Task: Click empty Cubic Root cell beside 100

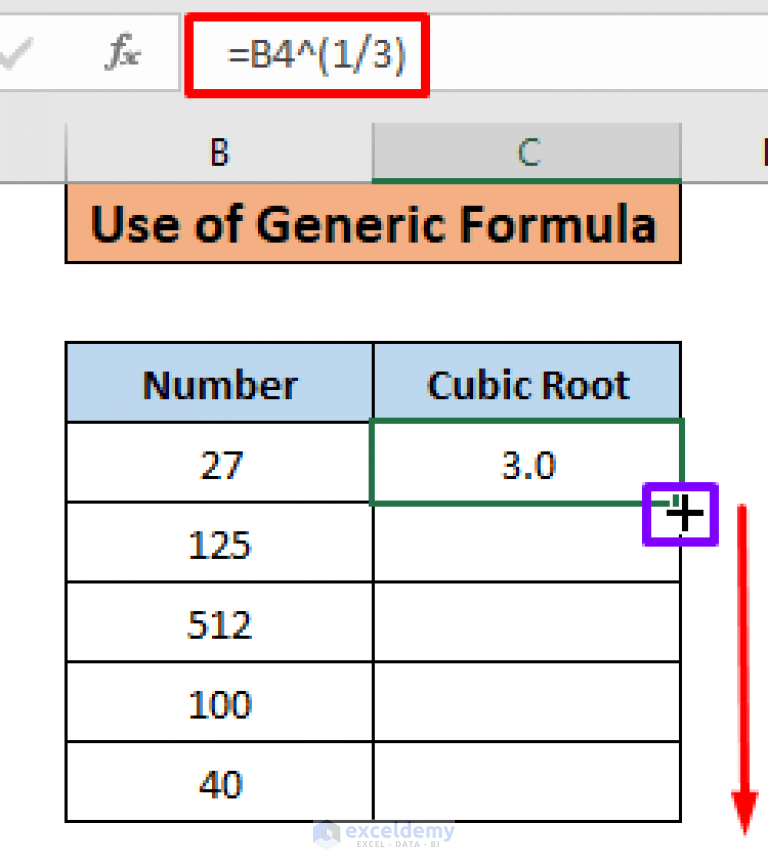Action: click(x=527, y=702)
